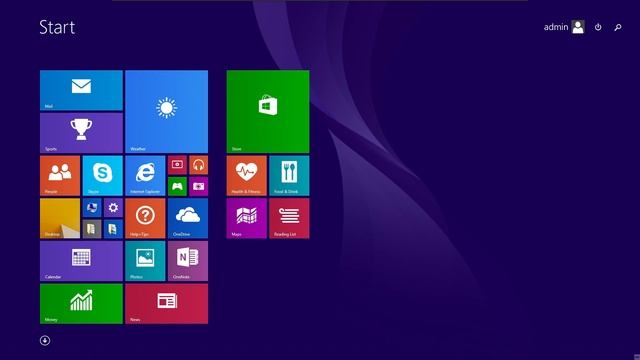This screenshot has height=360, width=640.
Task: Launch Skype from its tile
Action: tap(102, 176)
